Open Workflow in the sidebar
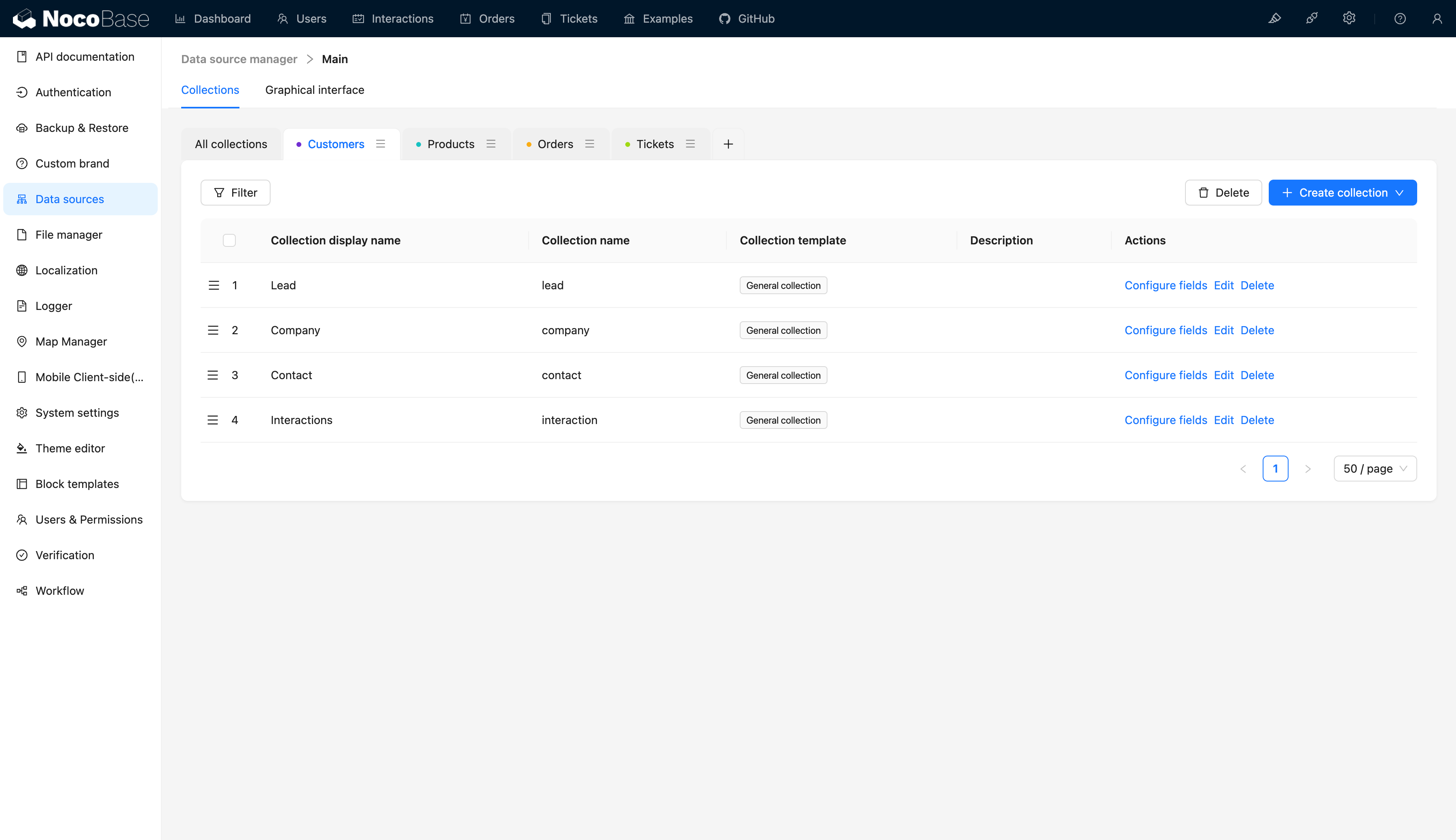 (x=59, y=590)
